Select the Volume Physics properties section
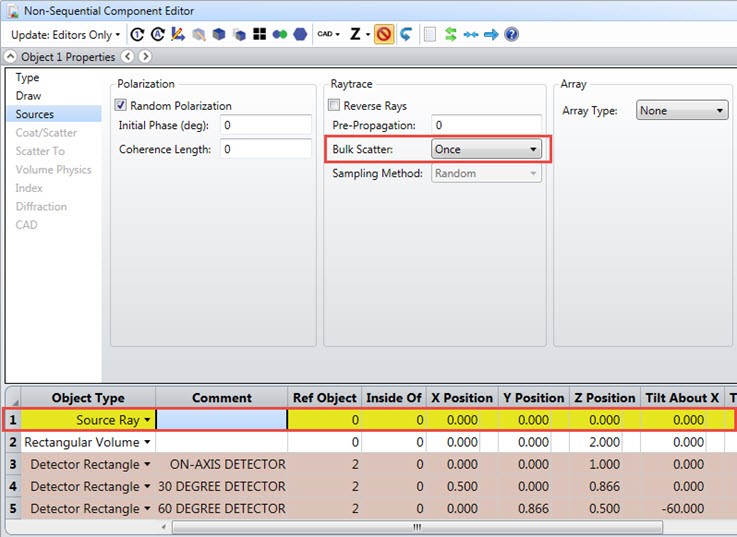The width and height of the screenshot is (737, 537). [54, 169]
